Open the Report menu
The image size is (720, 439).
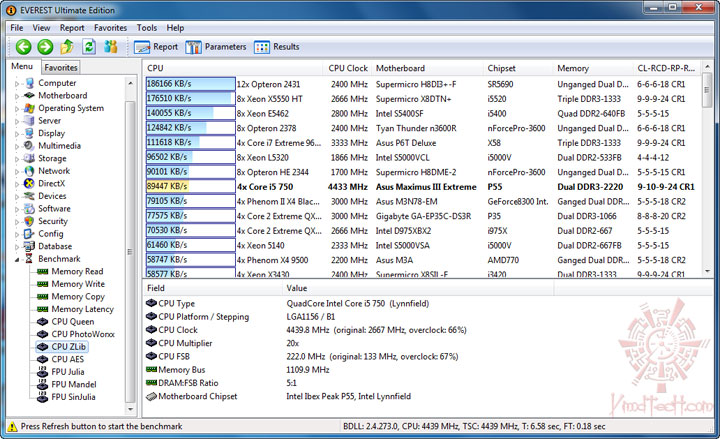[x=72, y=28]
